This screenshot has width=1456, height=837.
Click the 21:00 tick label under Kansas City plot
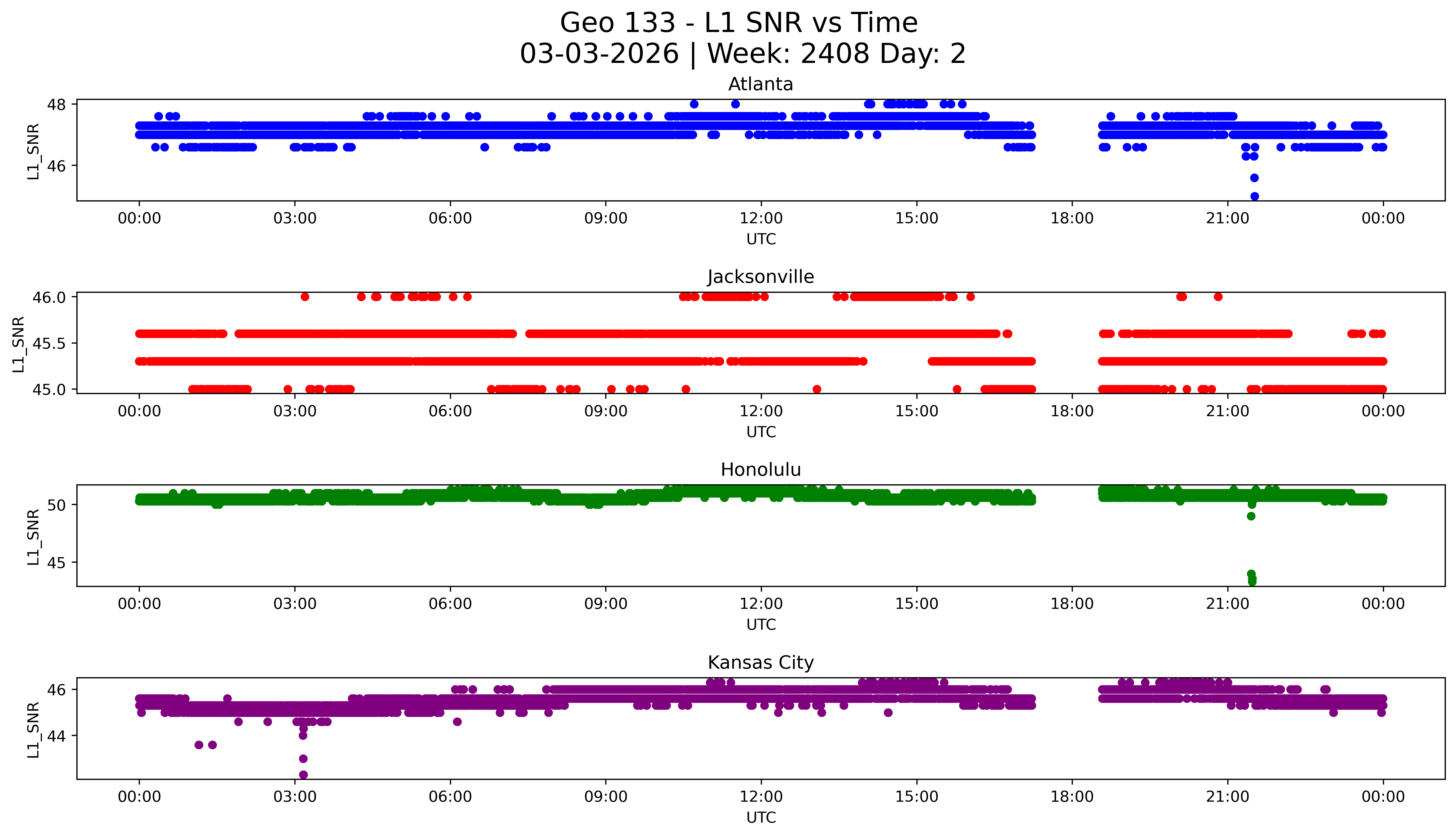pos(1227,797)
